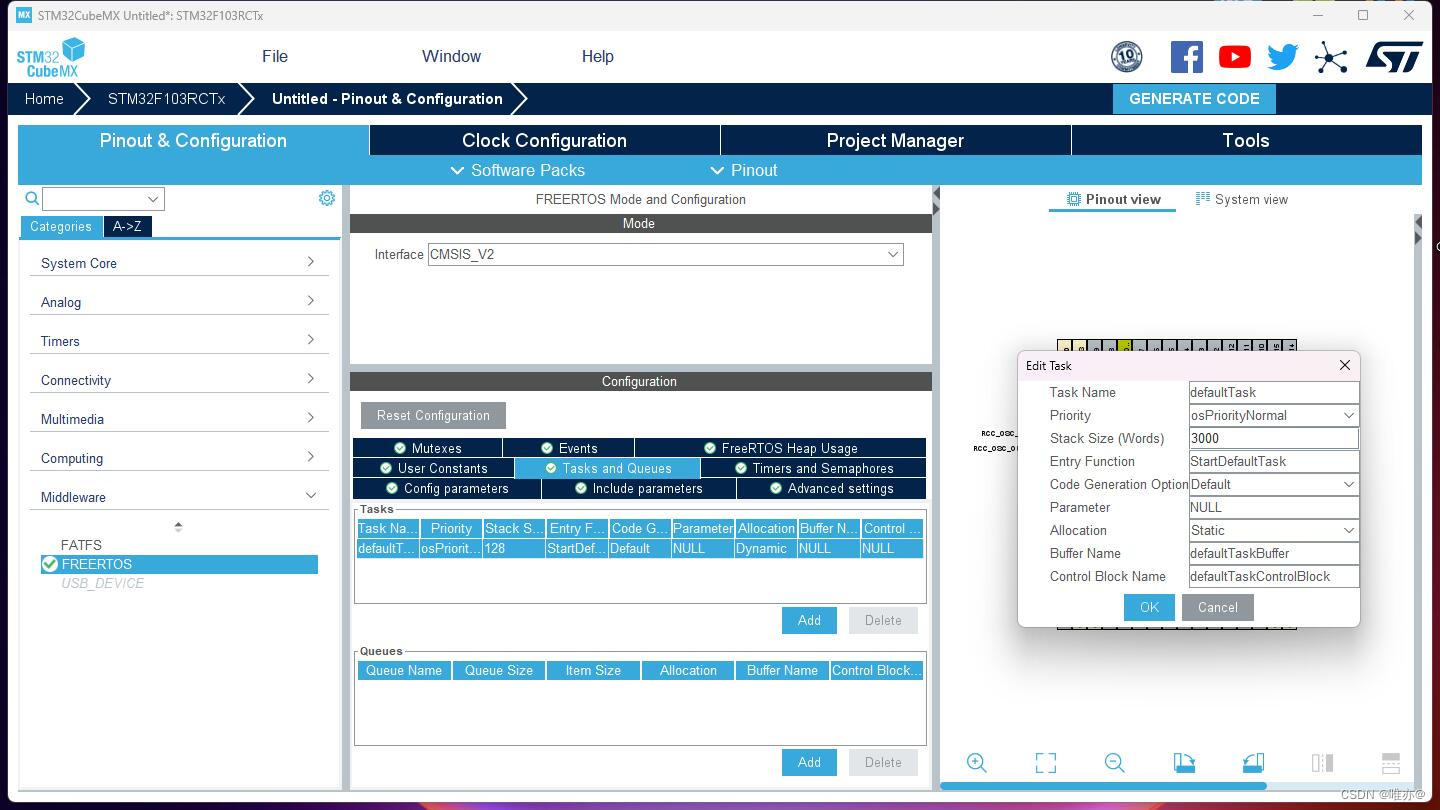Expand the Multimedia category
1440x810 pixels.
pyautogui.click(x=178, y=419)
